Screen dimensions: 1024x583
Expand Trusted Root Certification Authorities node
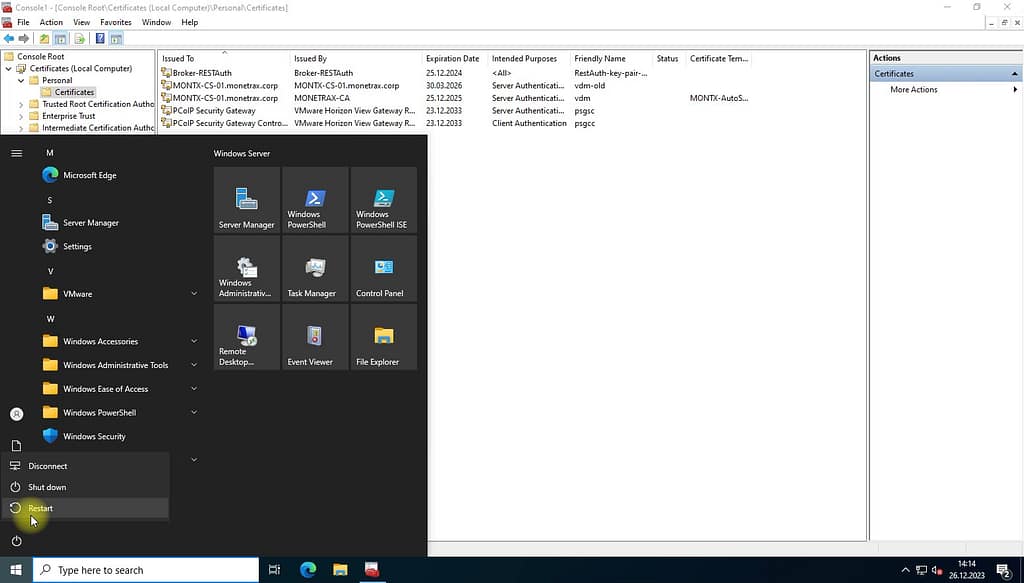pyautogui.click(x=22, y=104)
